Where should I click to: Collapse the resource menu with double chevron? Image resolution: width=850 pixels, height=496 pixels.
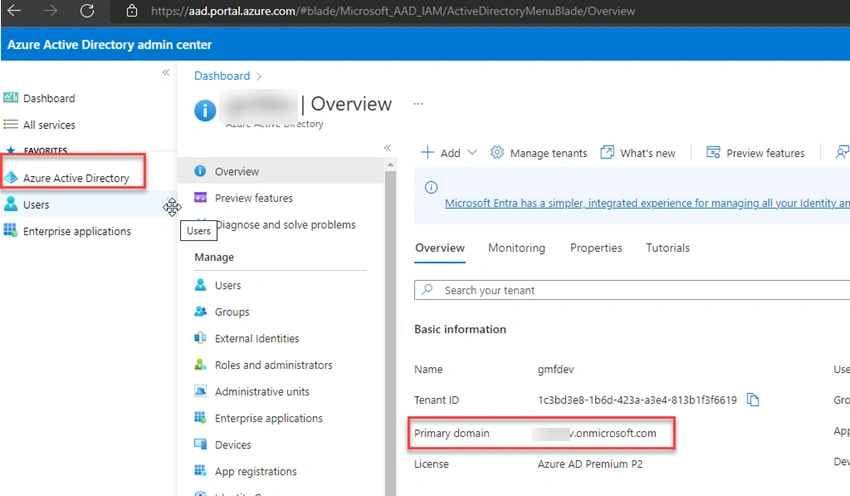pyautogui.click(x=388, y=147)
